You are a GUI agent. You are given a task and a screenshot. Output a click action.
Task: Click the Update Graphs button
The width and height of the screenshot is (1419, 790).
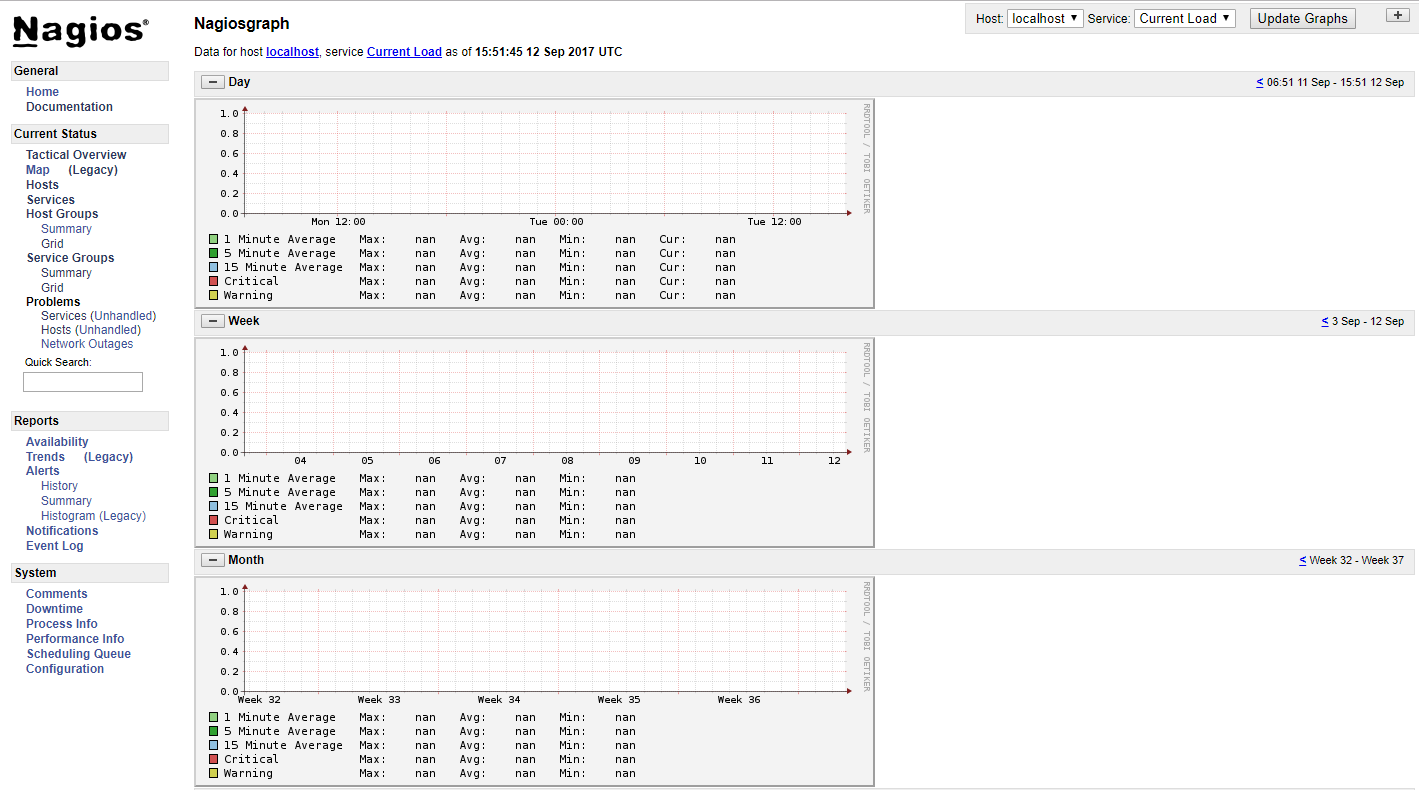(x=1303, y=18)
